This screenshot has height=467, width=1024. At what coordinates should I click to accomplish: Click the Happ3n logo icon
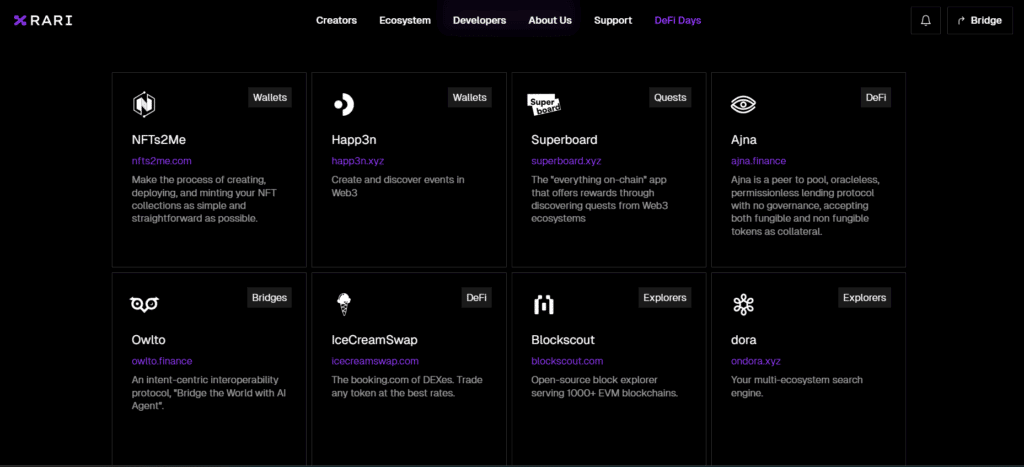344,104
